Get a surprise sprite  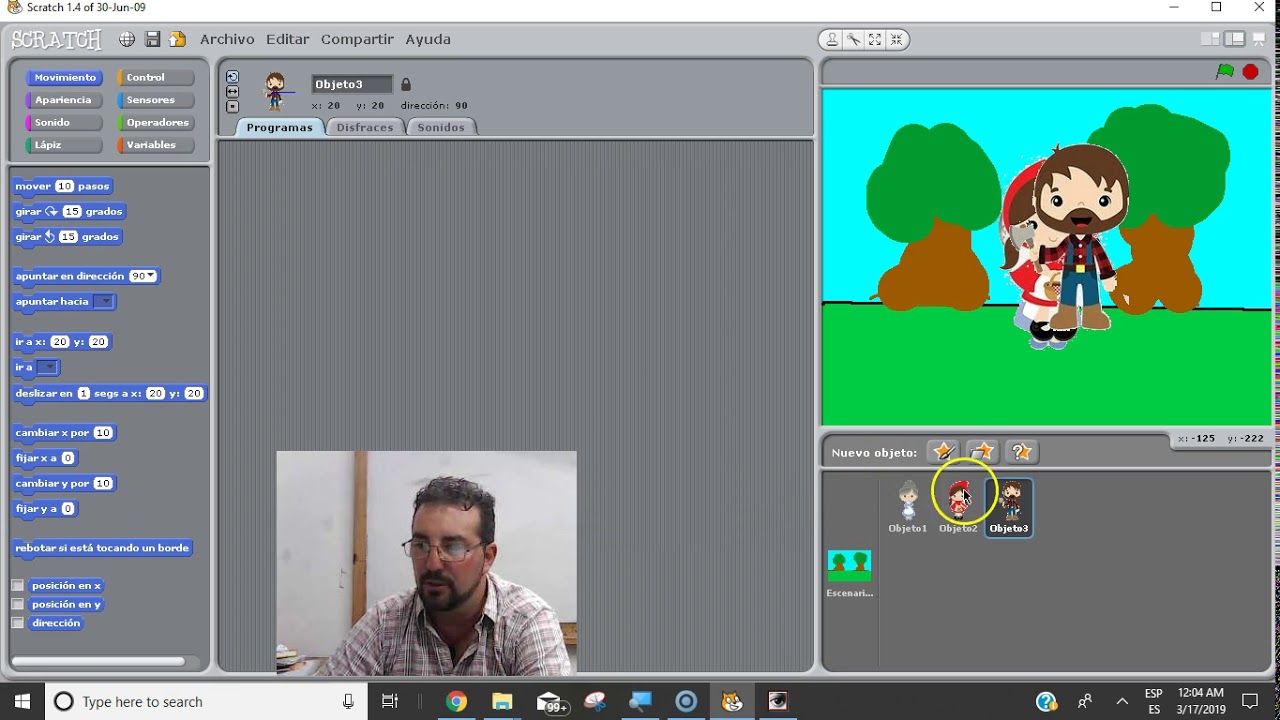(1021, 452)
